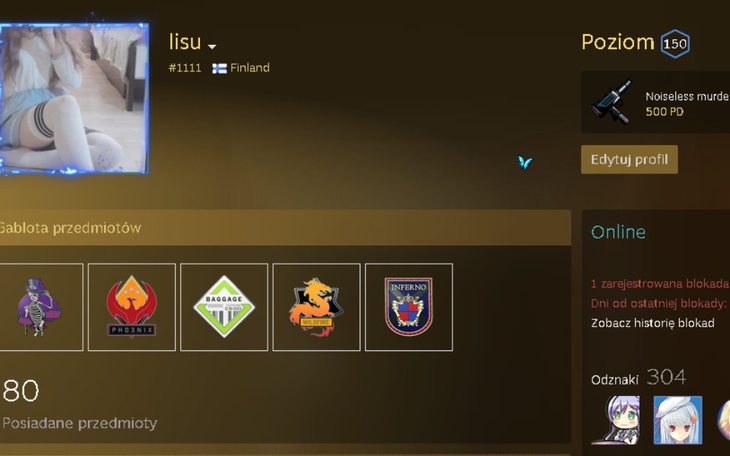Open the skeleton top hat pin item
Screen dimensions: 730x456
(x=39, y=307)
